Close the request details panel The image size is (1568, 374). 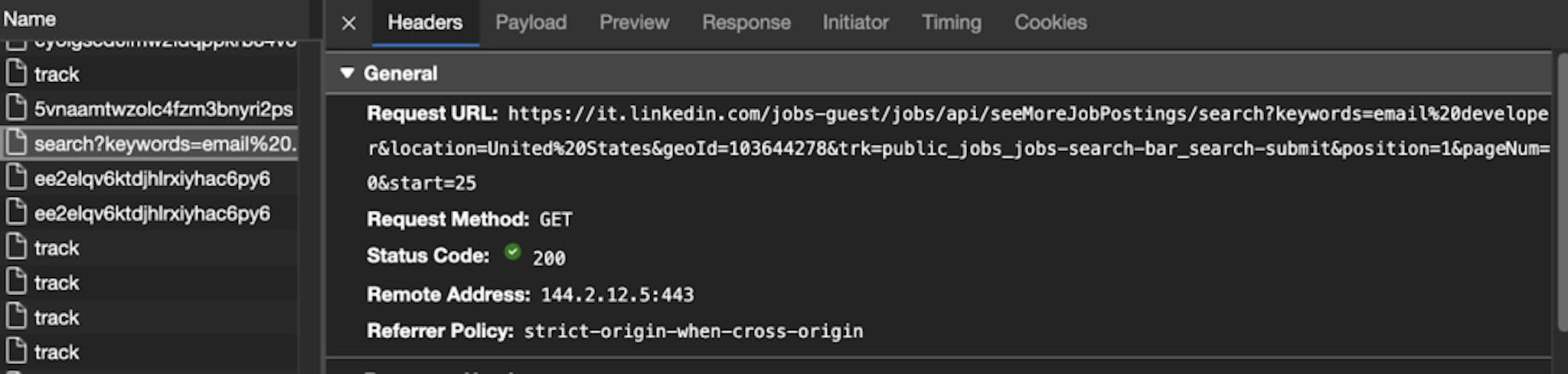pyautogui.click(x=348, y=23)
